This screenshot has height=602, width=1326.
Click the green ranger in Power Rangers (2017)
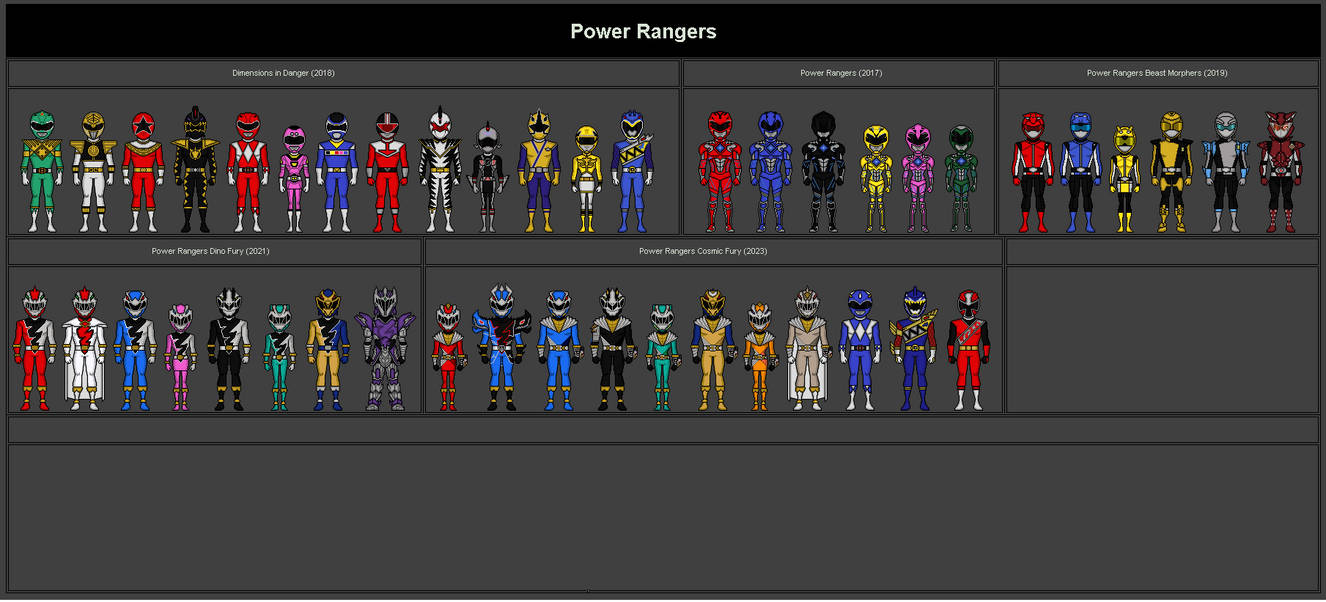961,178
